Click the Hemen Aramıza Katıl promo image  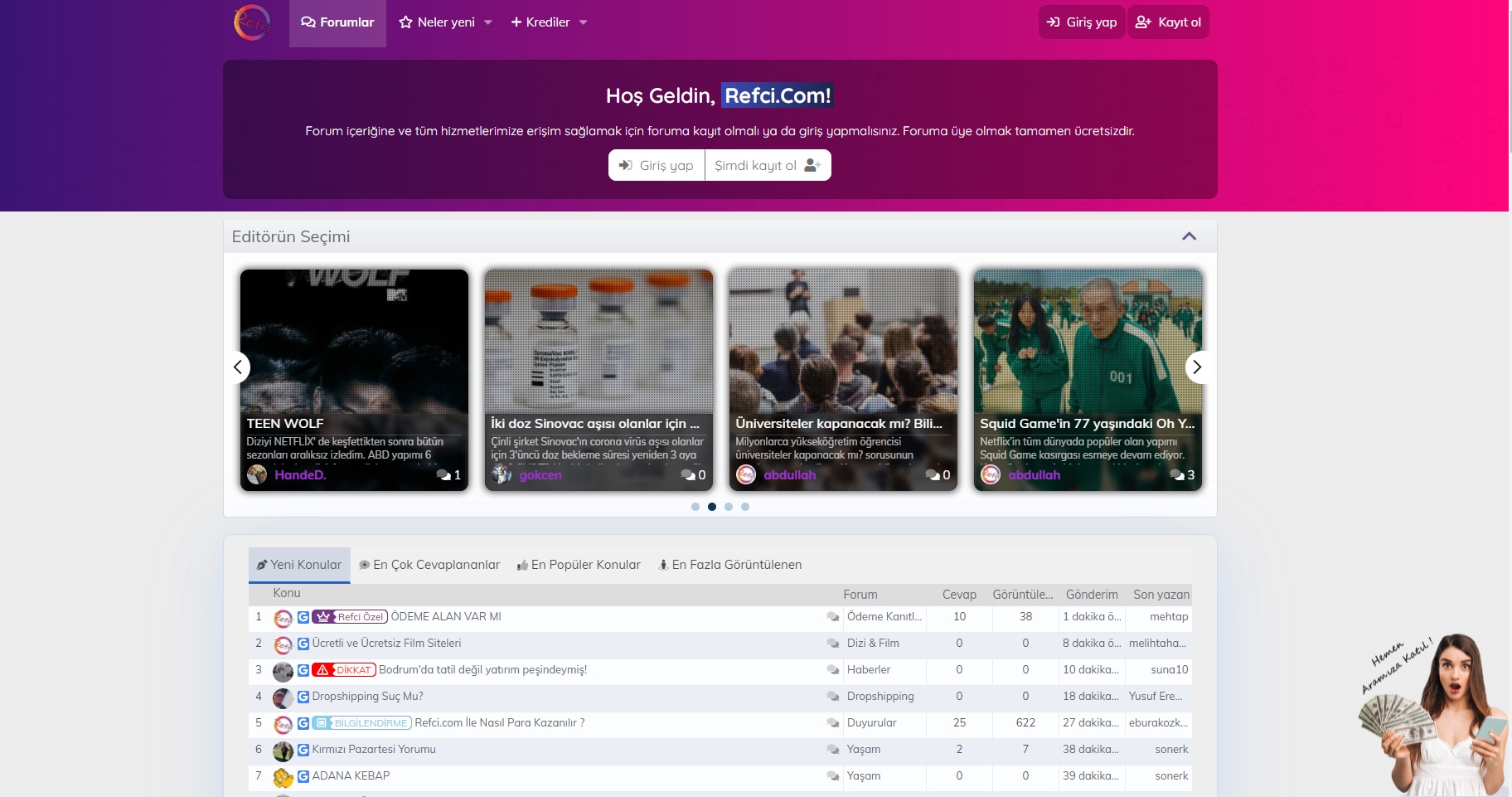[x=1432, y=714]
